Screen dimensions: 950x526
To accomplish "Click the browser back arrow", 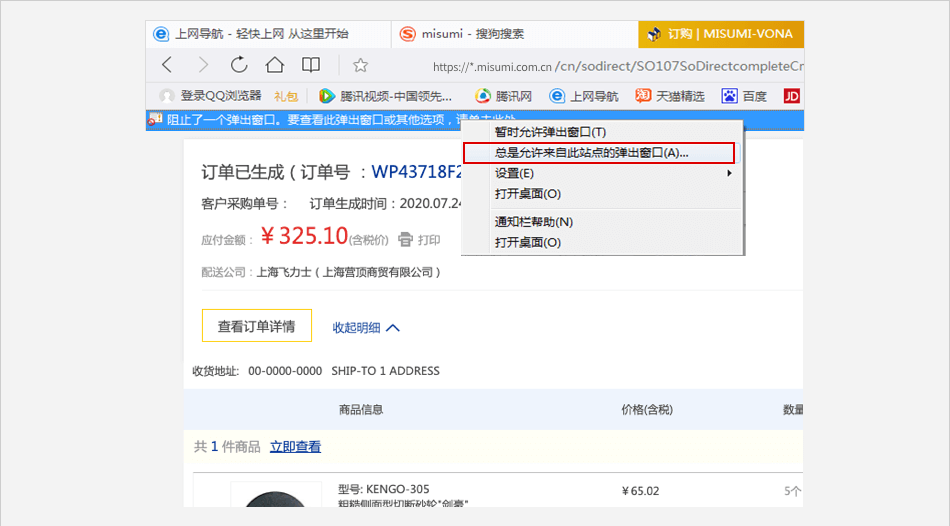I will tap(167, 65).
